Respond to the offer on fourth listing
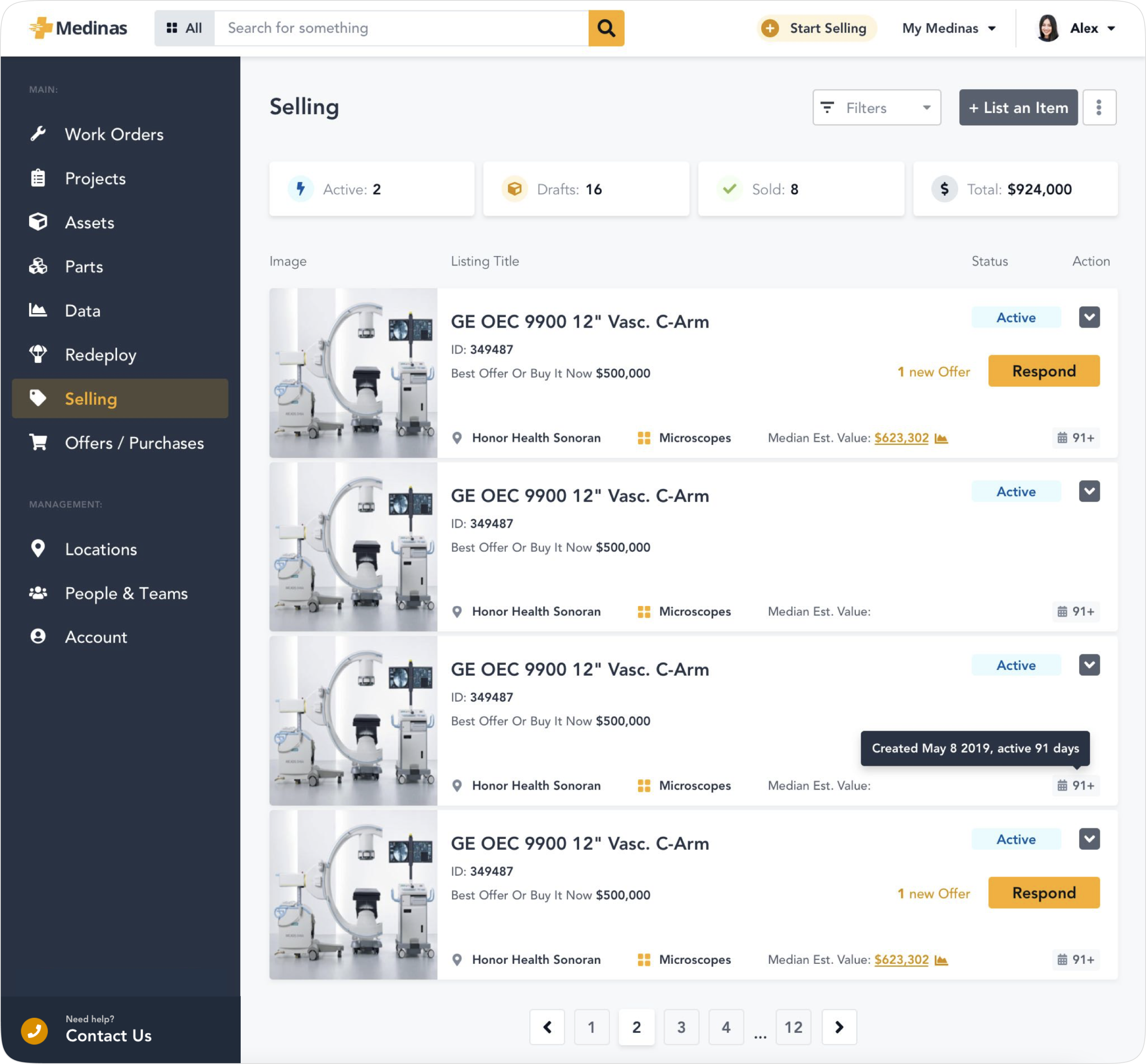The image size is (1146, 1064). click(x=1044, y=893)
